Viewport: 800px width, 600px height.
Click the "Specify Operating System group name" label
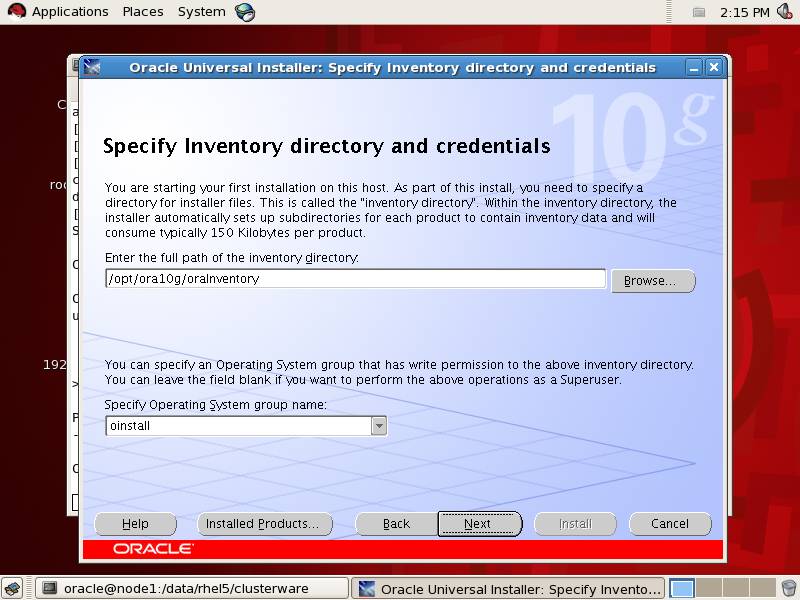coord(215,405)
